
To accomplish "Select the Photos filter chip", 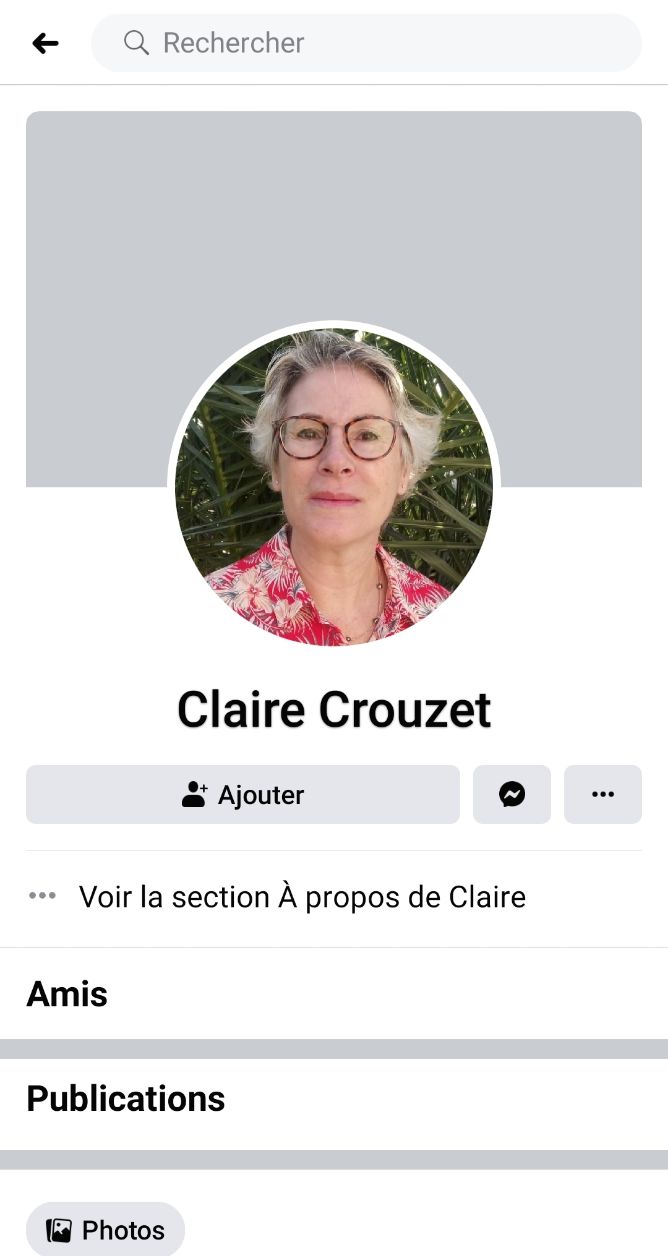I will point(105,1229).
